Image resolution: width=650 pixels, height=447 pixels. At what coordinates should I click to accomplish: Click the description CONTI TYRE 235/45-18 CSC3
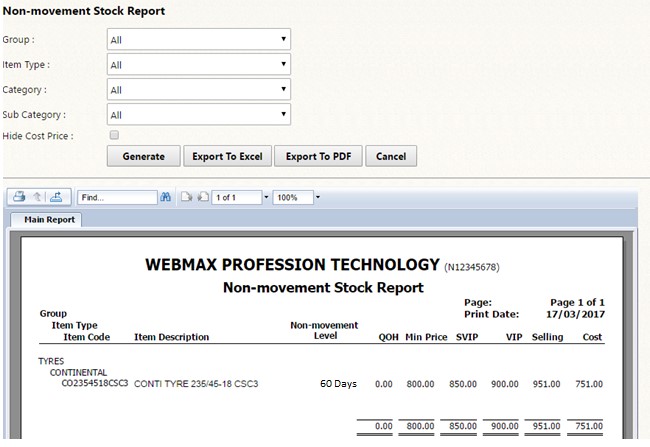coord(196,384)
